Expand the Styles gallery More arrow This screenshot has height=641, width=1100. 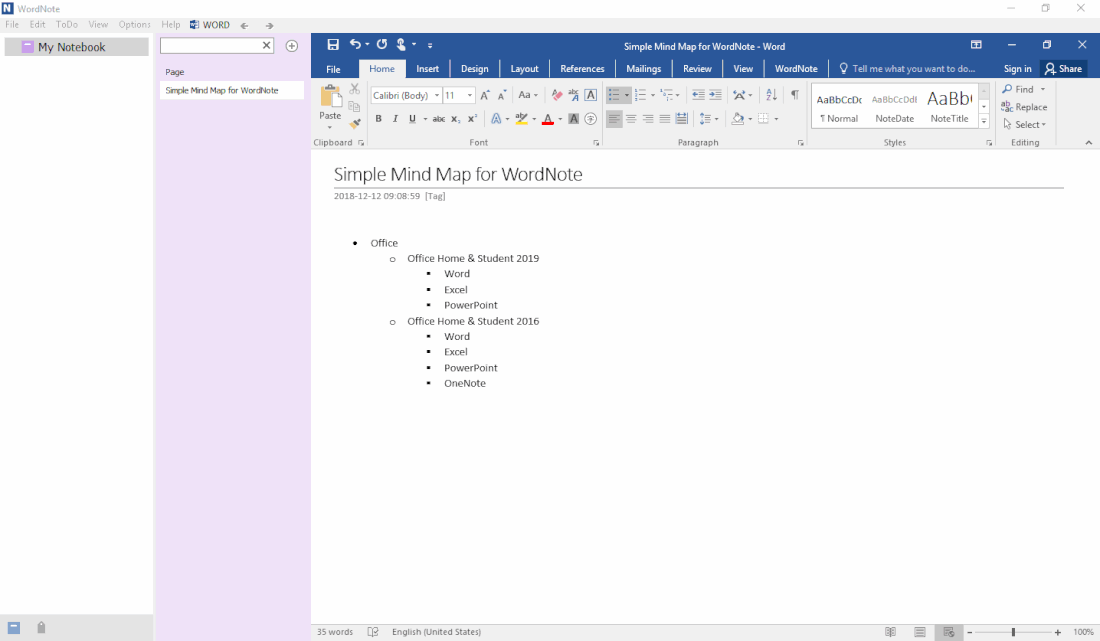[984, 122]
